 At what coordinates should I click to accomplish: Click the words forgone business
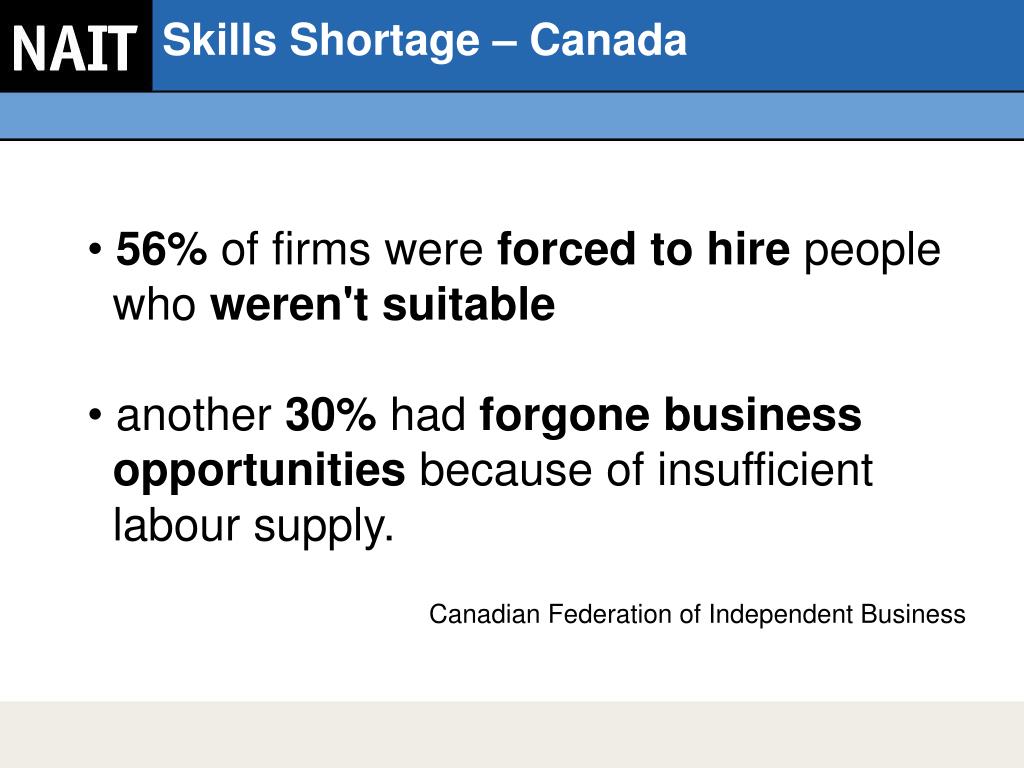click(x=670, y=416)
